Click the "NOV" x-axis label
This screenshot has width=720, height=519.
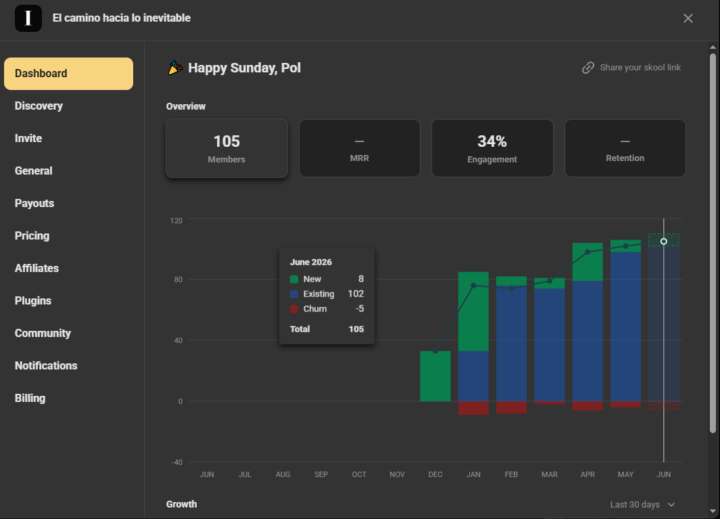pos(397,474)
